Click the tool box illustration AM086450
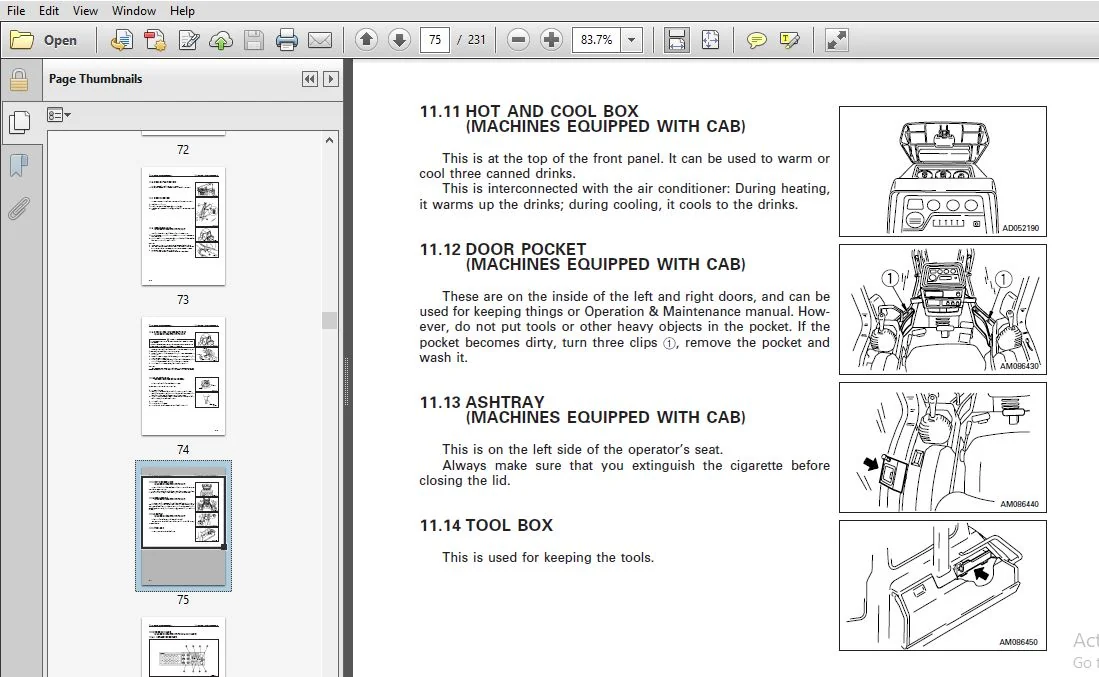1099x677 pixels. point(943,585)
